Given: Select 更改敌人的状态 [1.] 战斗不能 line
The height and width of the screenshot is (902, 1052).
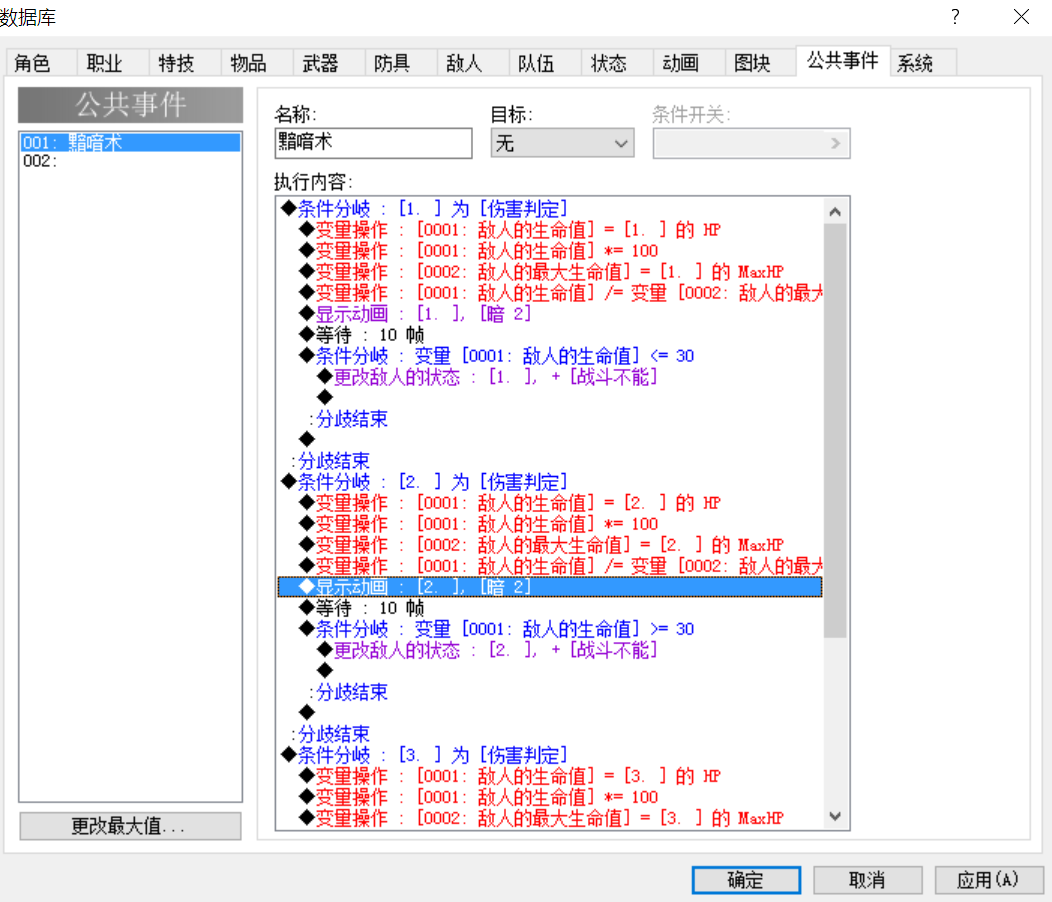Looking at the screenshot, I should 550,377.
